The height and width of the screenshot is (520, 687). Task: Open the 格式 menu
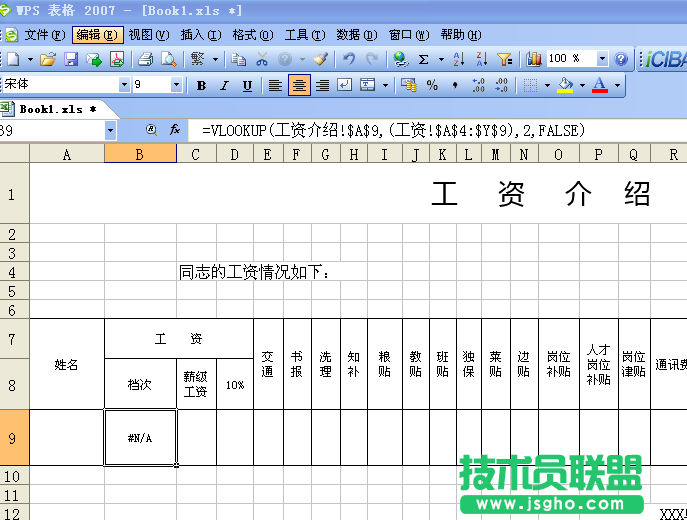pyautogui.click(x=253, y=35)
